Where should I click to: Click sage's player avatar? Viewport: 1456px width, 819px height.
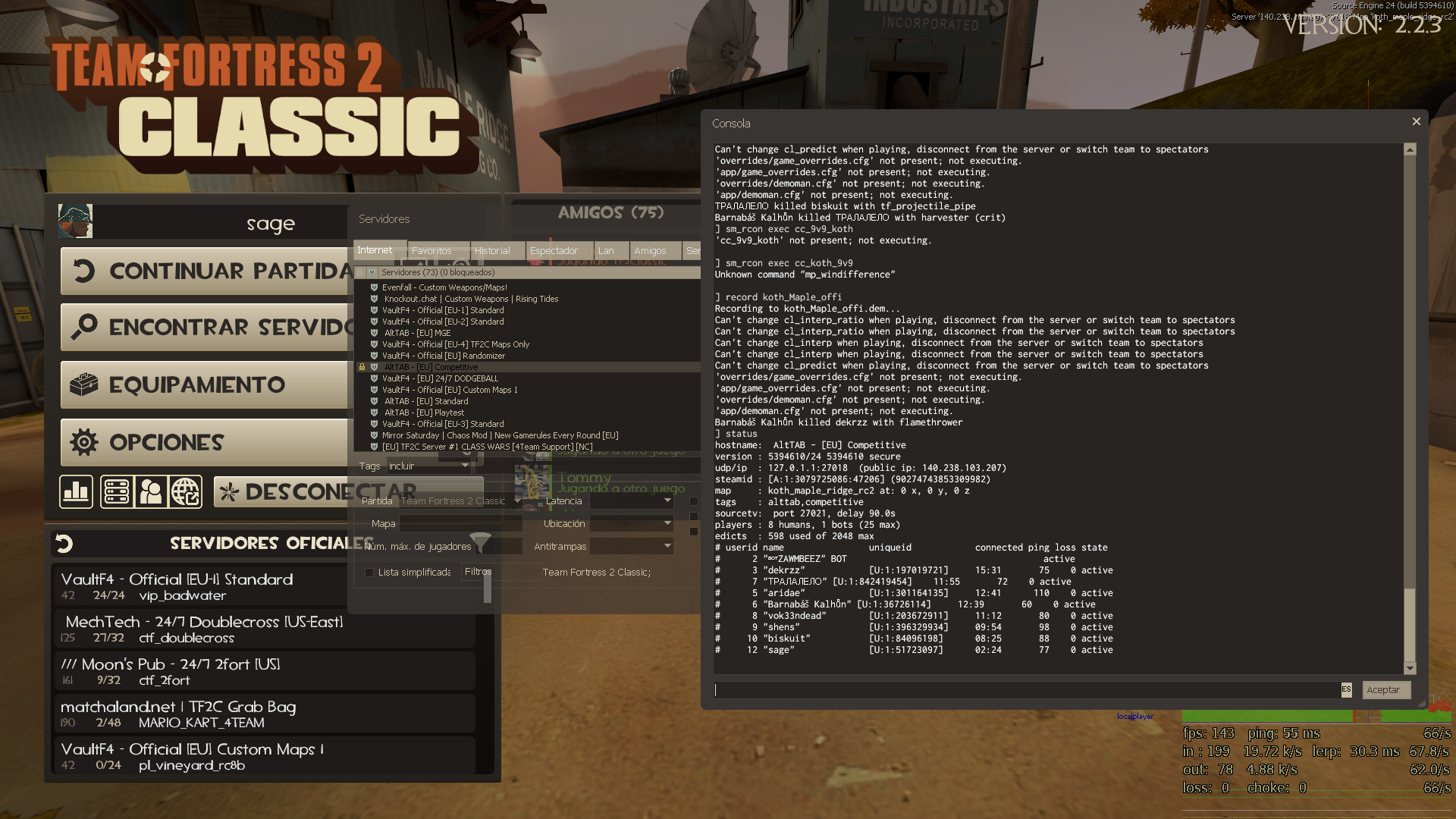tap(75, 221)
